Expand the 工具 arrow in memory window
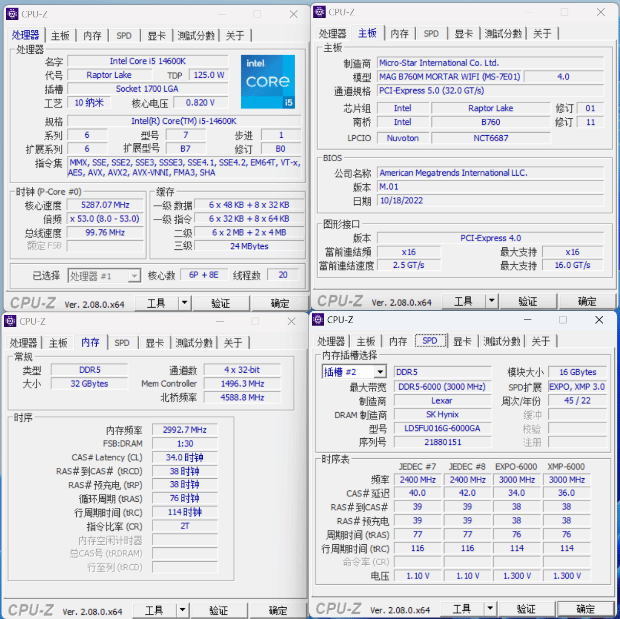 point(182,610)
